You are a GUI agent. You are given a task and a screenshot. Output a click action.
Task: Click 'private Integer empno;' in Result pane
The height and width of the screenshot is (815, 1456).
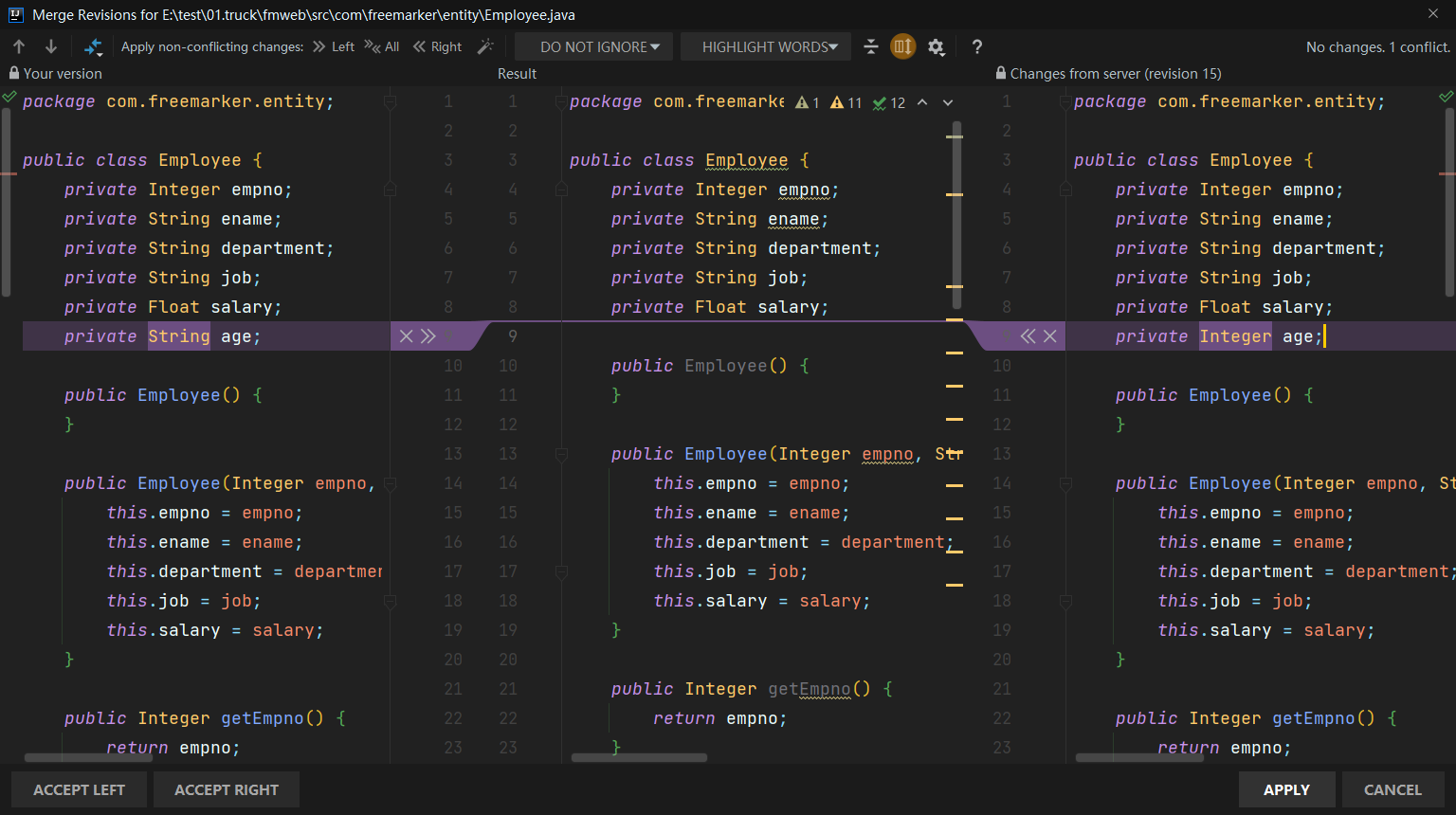[x=725, y=190]
